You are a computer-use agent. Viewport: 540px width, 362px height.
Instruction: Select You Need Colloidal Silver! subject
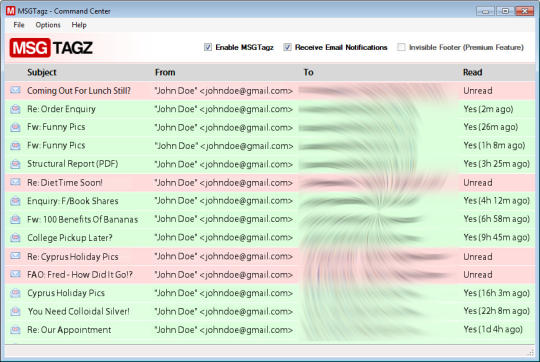coord(79,311)
